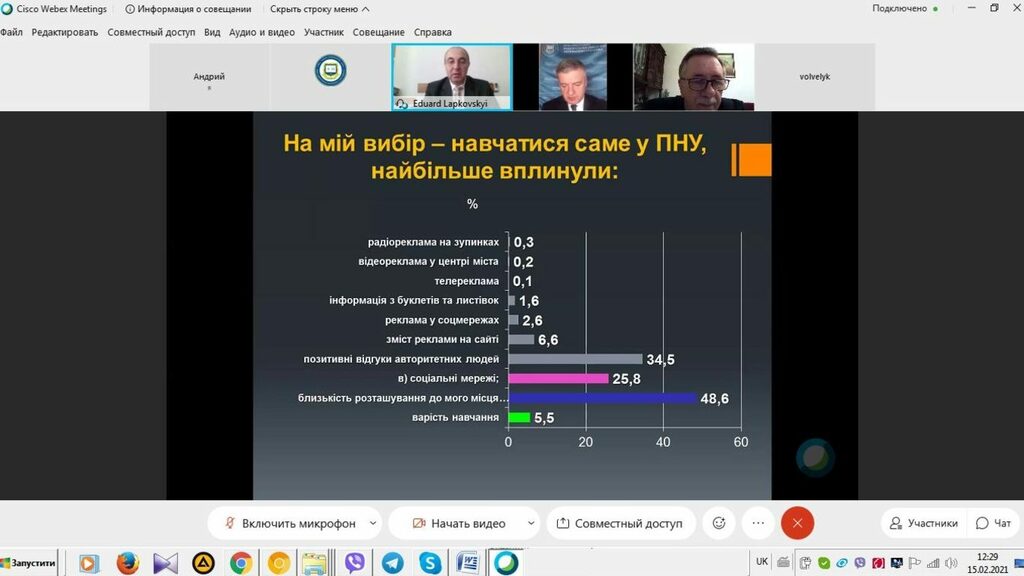
Task: Open the Аудио и видео menu
Action: [262, 32]
